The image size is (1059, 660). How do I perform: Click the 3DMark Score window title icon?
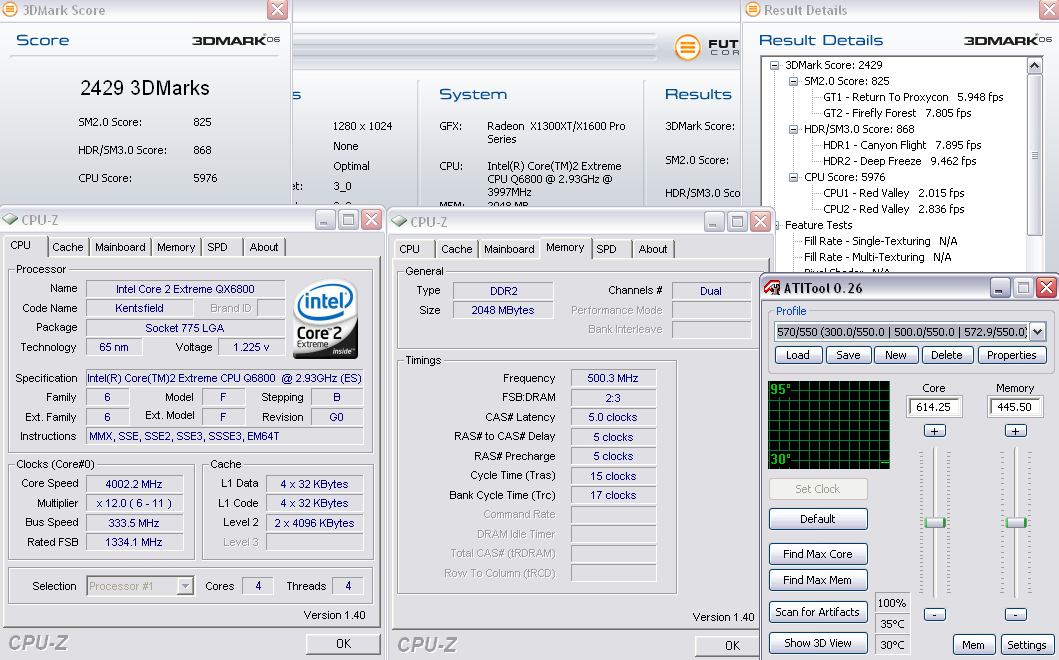click(9, 9)
